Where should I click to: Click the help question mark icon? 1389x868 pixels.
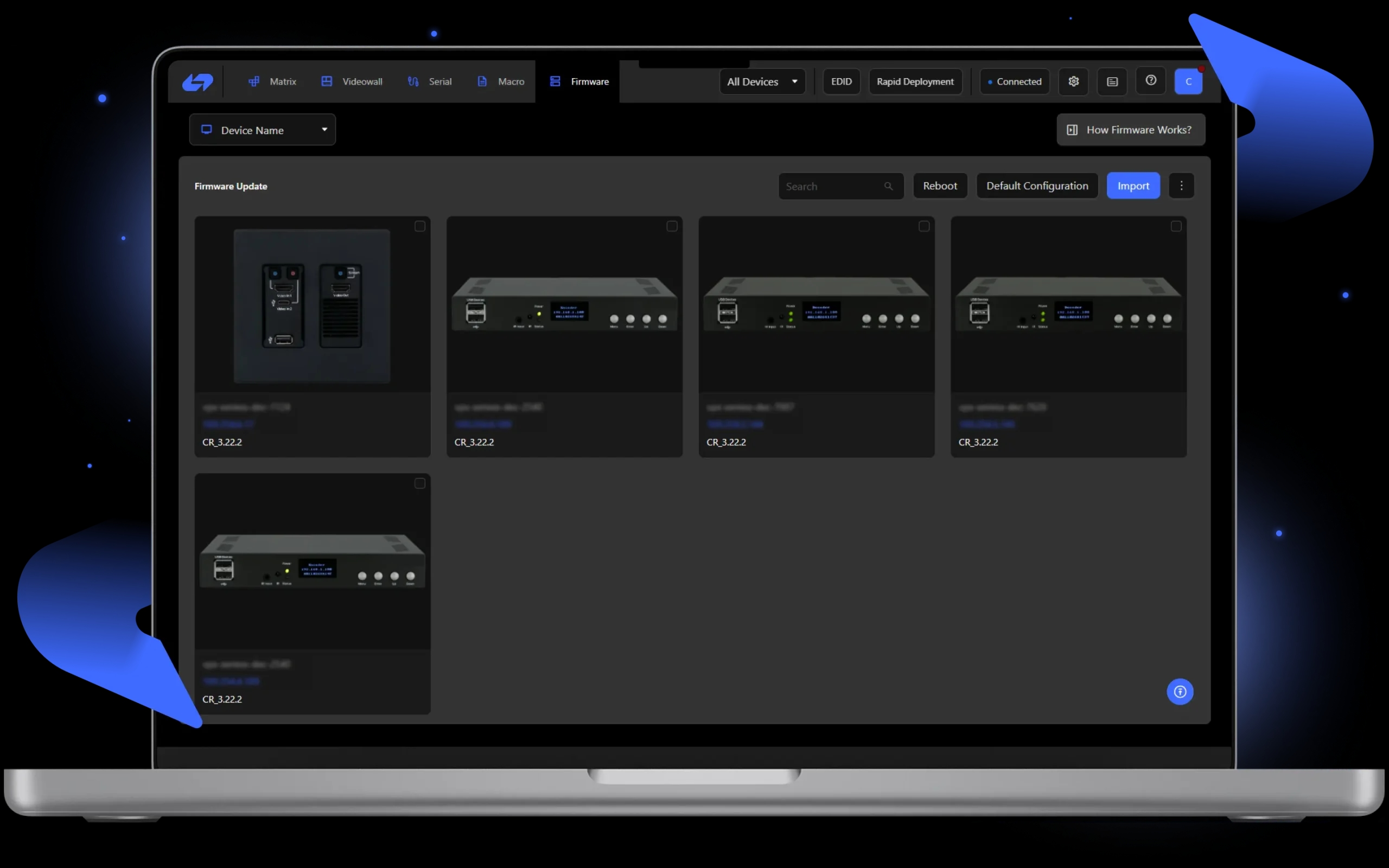1151,81
